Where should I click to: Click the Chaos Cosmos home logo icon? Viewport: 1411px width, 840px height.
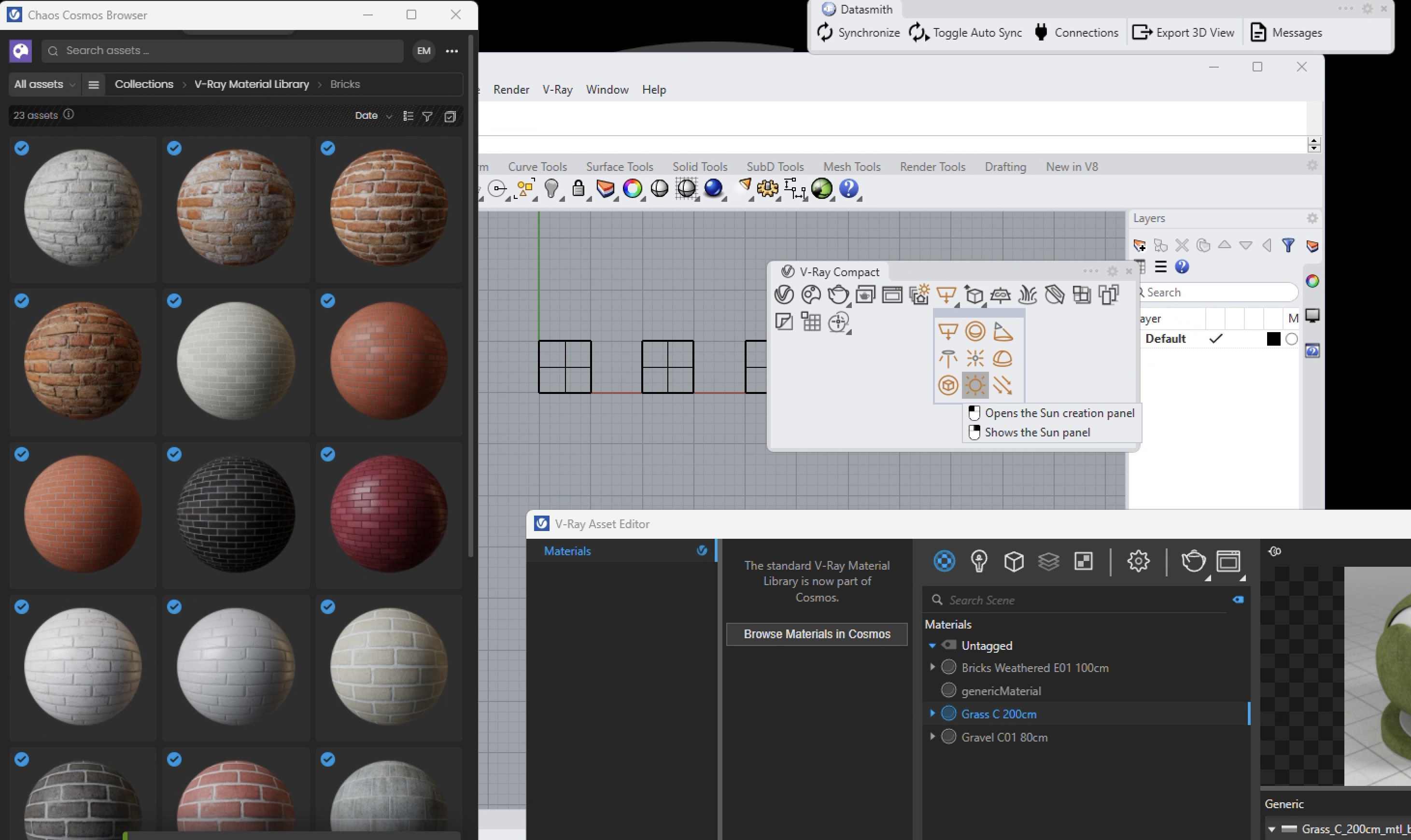(x=20, y=51)
